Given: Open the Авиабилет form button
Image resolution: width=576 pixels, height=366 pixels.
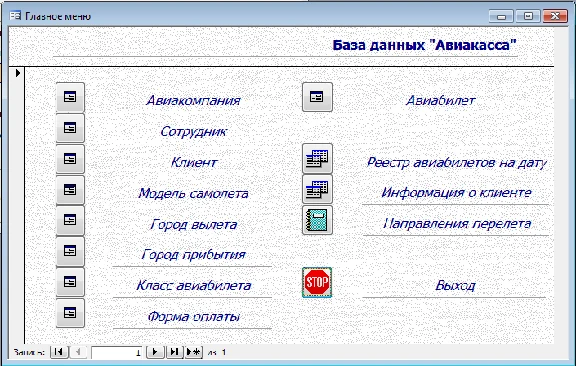Looking at the screenshot, I should coord(317,97).
